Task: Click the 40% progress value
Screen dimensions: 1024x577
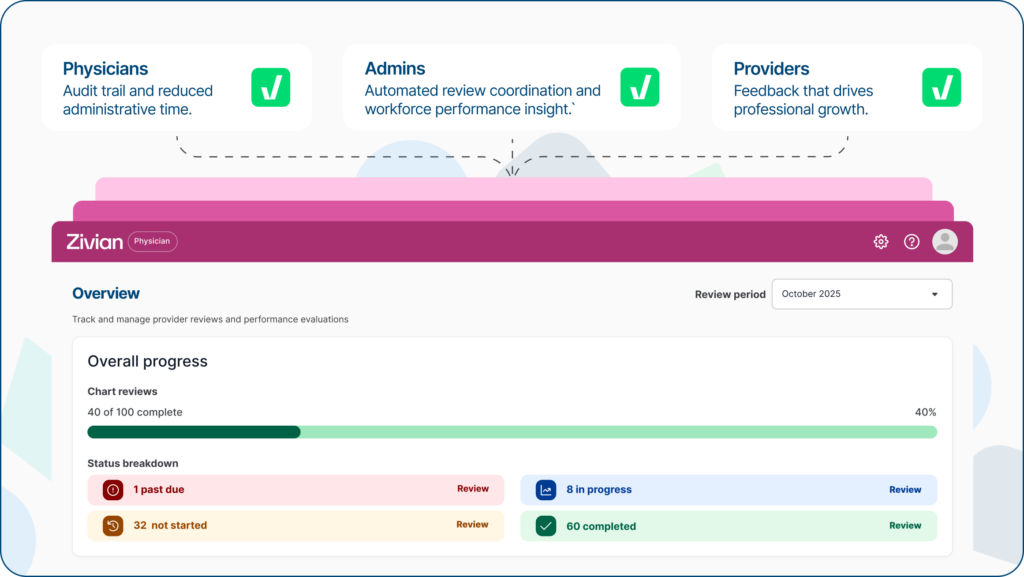Action: [925, 413]
